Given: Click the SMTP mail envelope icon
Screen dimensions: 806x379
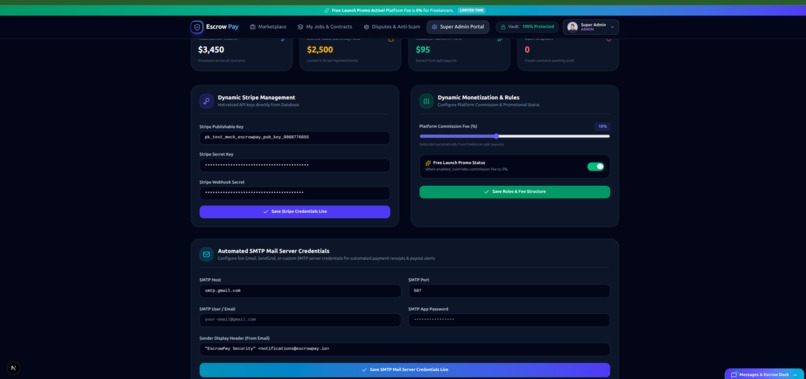Looking at the screenshot, I should (x=207, y=254).
